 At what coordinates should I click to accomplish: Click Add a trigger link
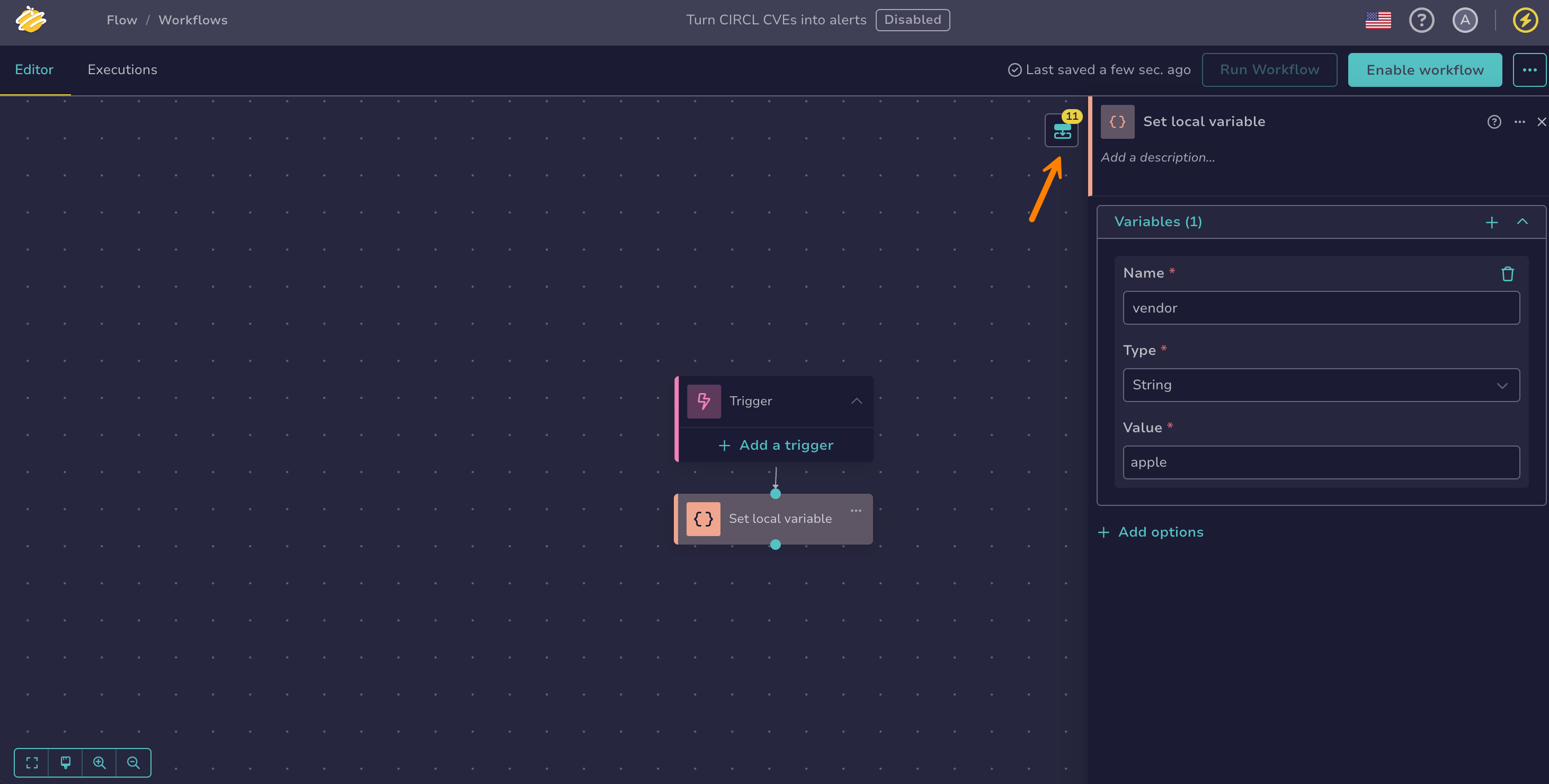[776, 446]
